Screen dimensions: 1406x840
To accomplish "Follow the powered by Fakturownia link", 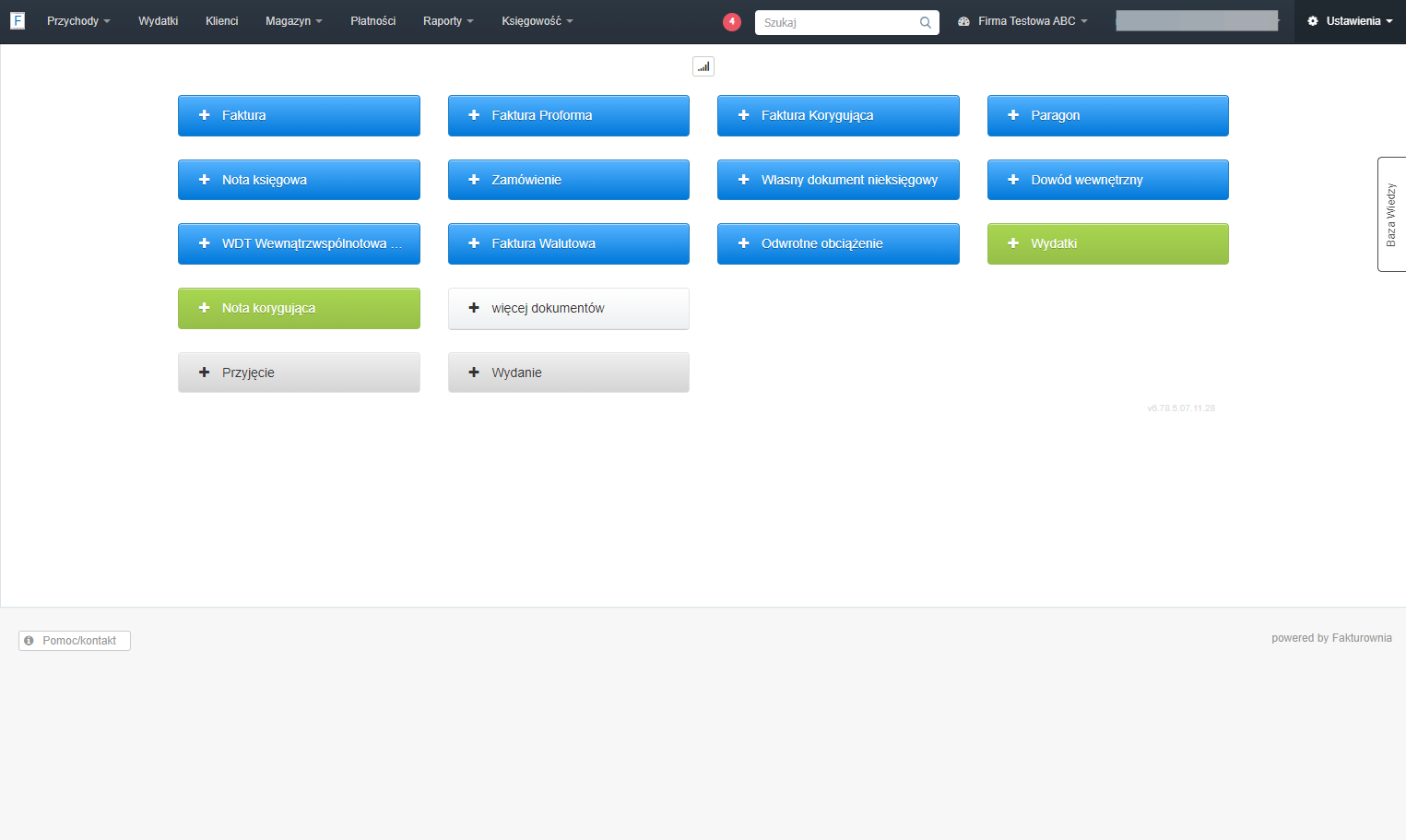I will [x=1331, y=638].
